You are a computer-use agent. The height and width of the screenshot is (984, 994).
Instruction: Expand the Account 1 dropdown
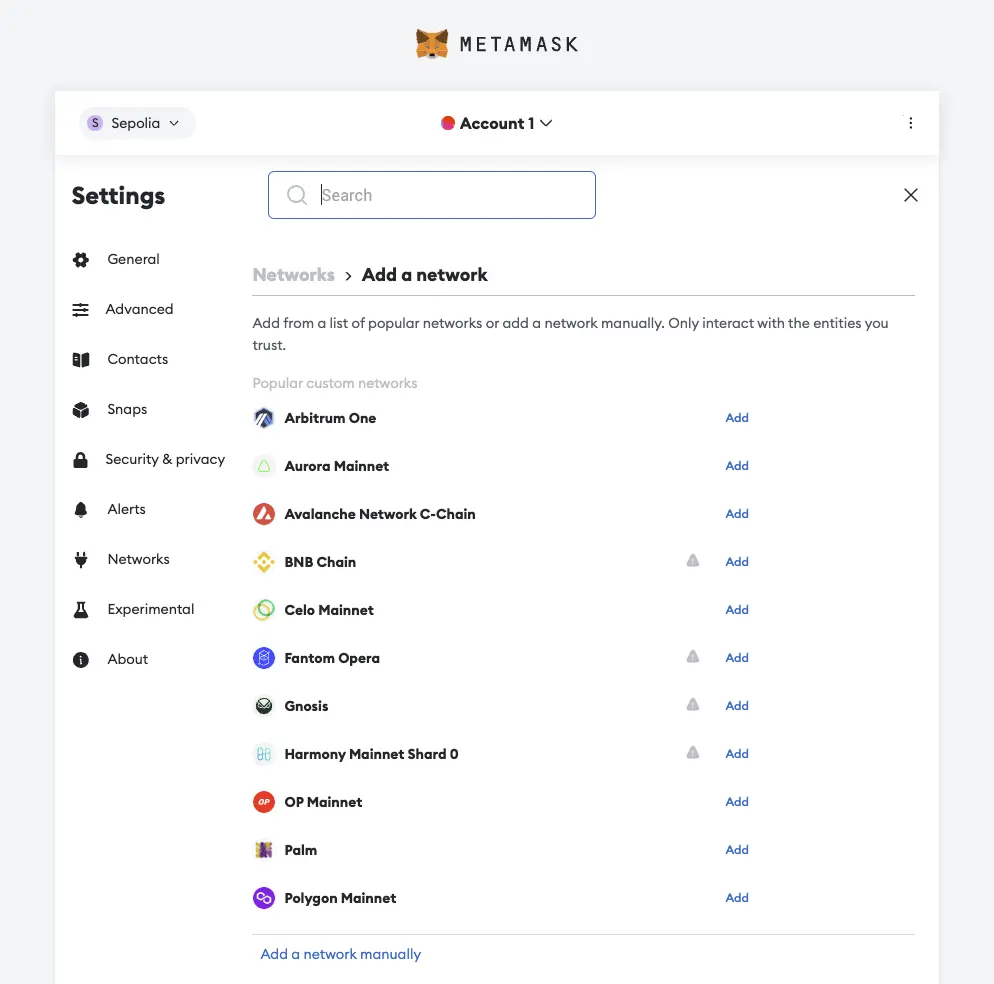[497, 123]
